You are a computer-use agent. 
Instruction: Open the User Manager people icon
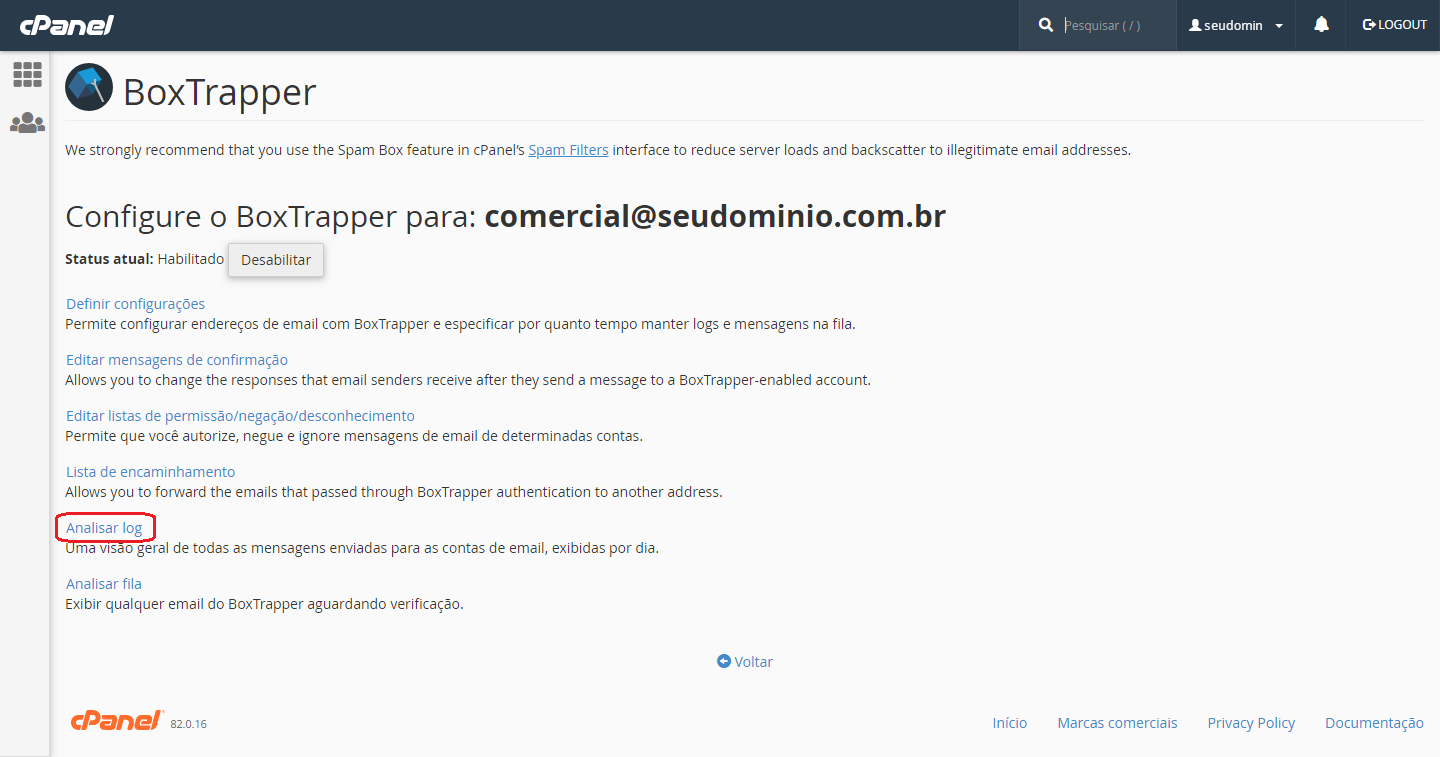pos(27,123)
